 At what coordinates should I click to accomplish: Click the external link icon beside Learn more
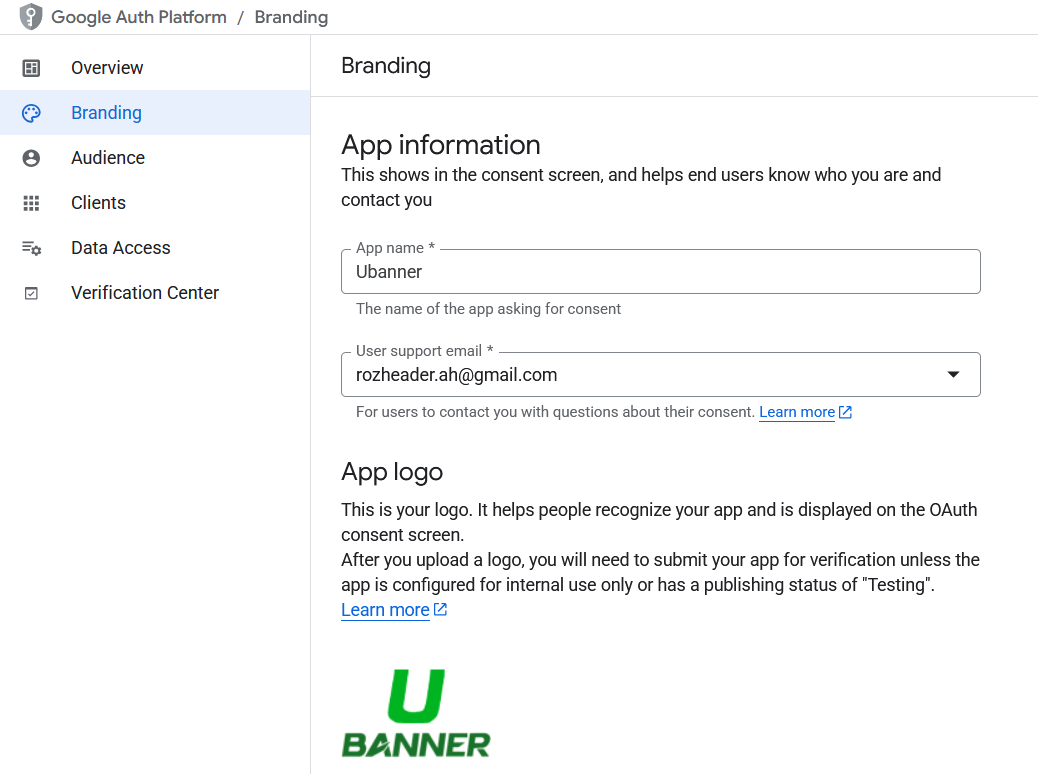pyautogui.click(x=845, y=411)
